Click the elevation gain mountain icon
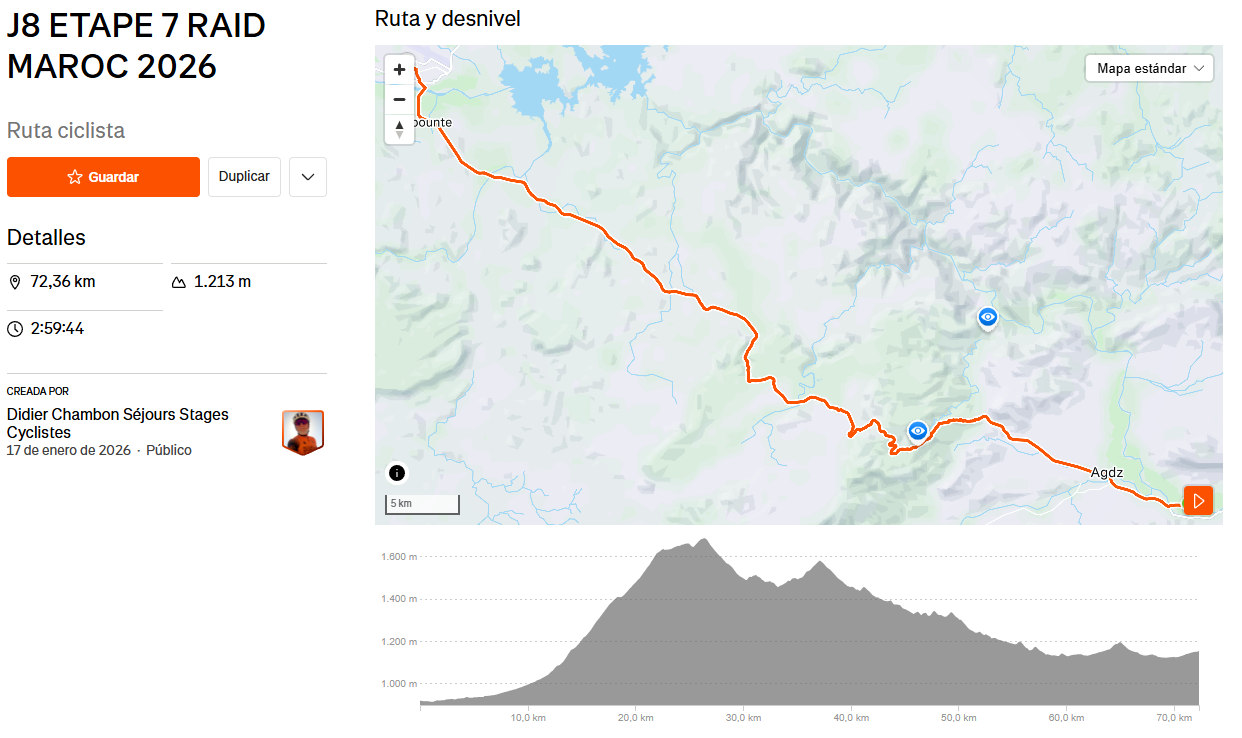Image resolution: width=1242 pixels, height=738 pixels. [x=179, y=282]
